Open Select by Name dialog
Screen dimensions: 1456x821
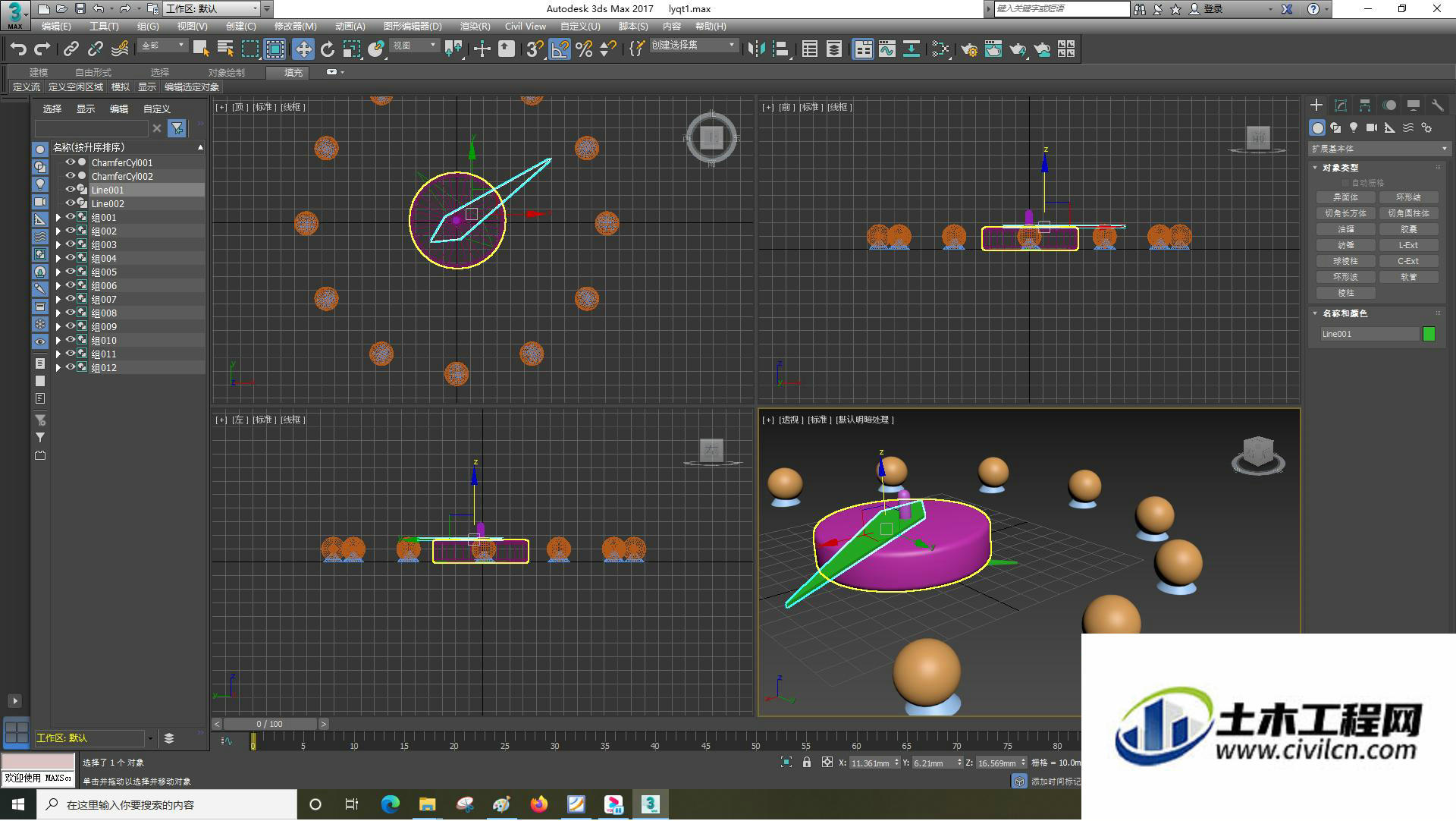click(225, 49)
